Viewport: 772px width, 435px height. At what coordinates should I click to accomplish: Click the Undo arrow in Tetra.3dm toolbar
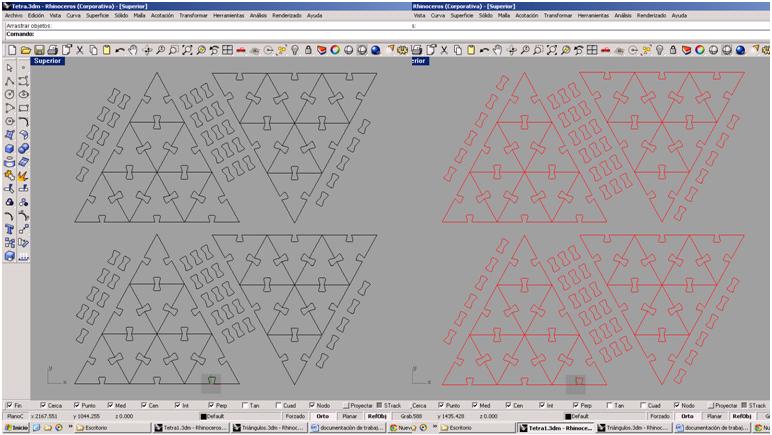(120, 50)
